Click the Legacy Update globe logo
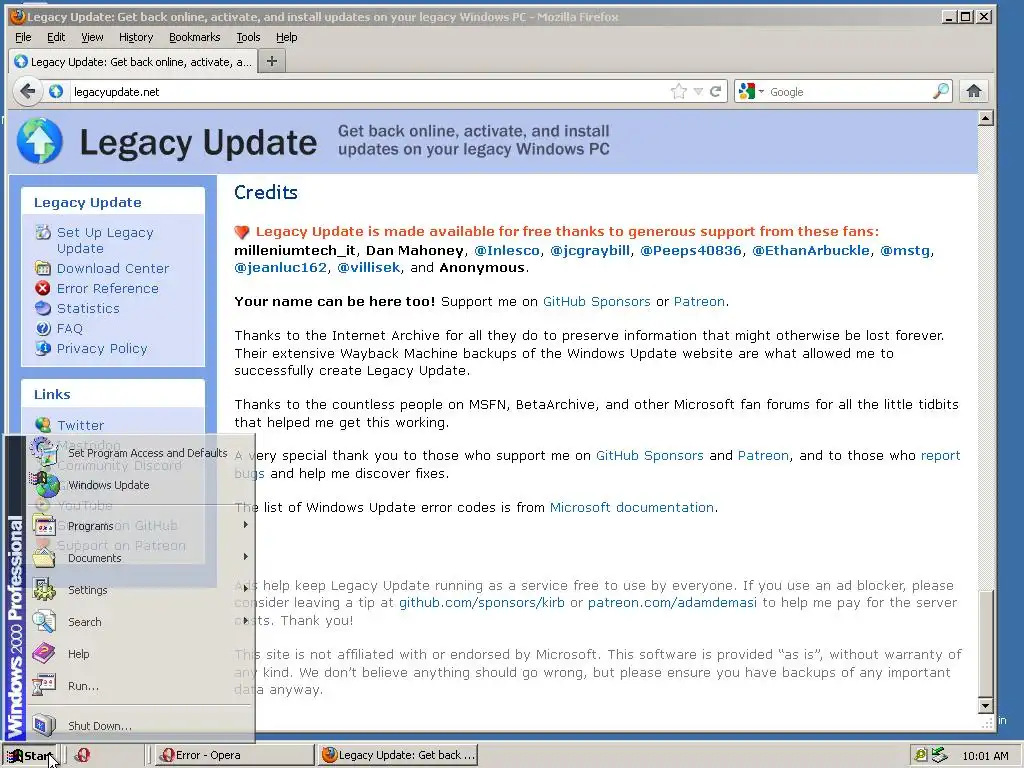The width and height of the screenshot is (1024, 768). [40, 141]
